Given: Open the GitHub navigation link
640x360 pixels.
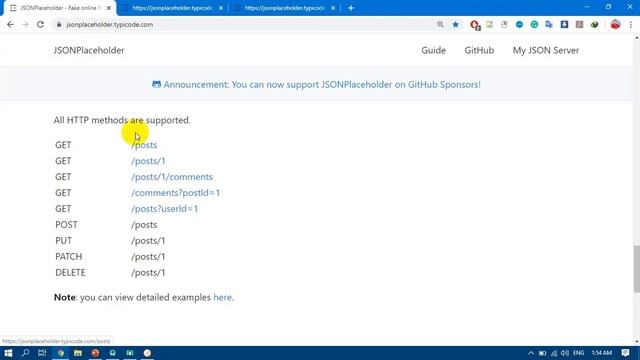Looking at the screenshot, I should point(479,50).
